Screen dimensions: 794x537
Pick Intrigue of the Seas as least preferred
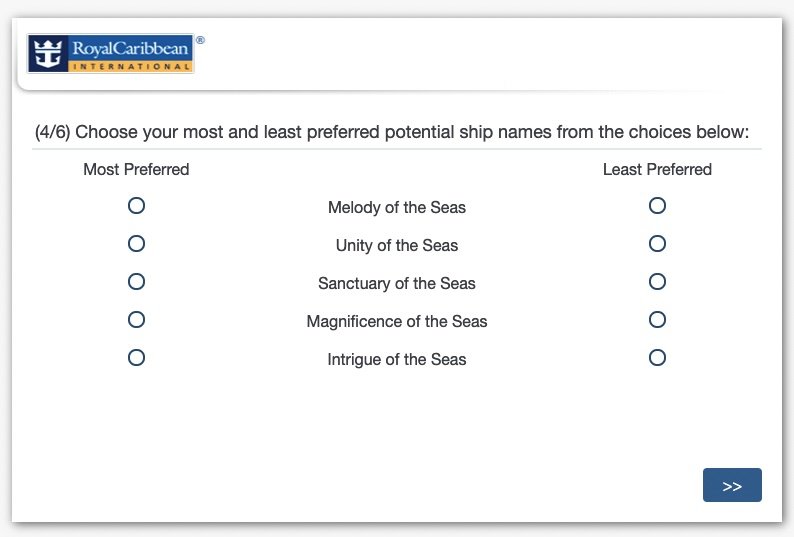pos(657,357)
